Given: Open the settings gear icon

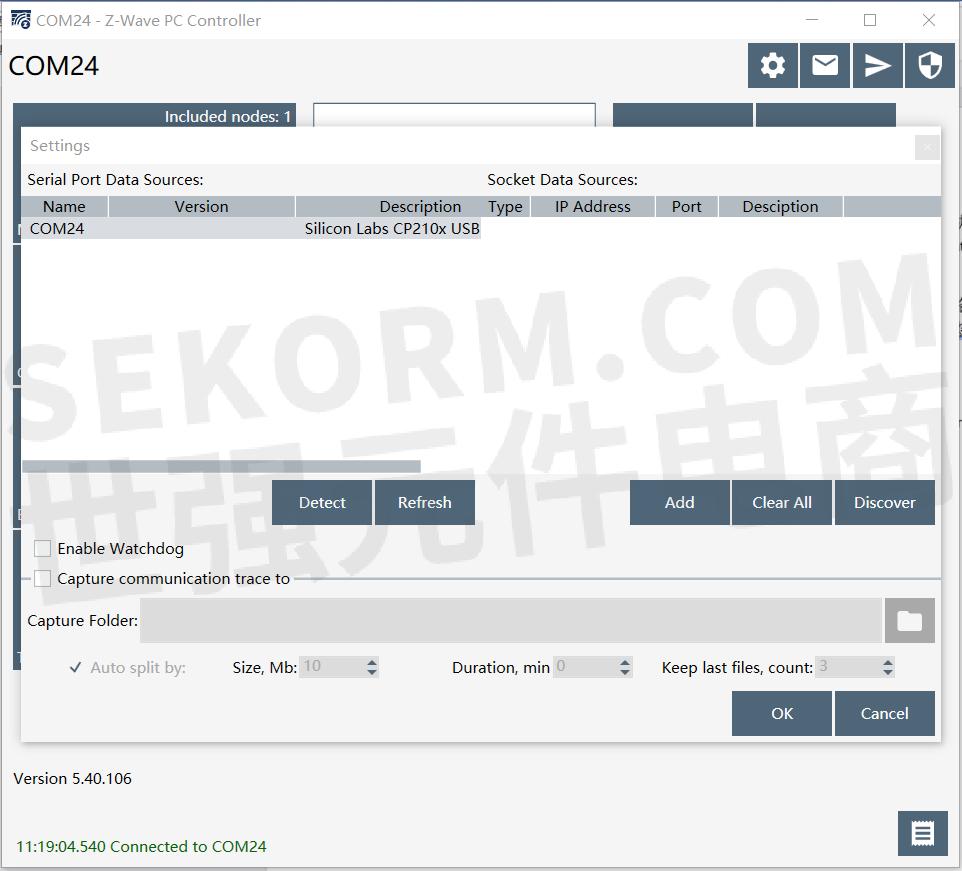Looking at the screenshot, I should [772, 65].
